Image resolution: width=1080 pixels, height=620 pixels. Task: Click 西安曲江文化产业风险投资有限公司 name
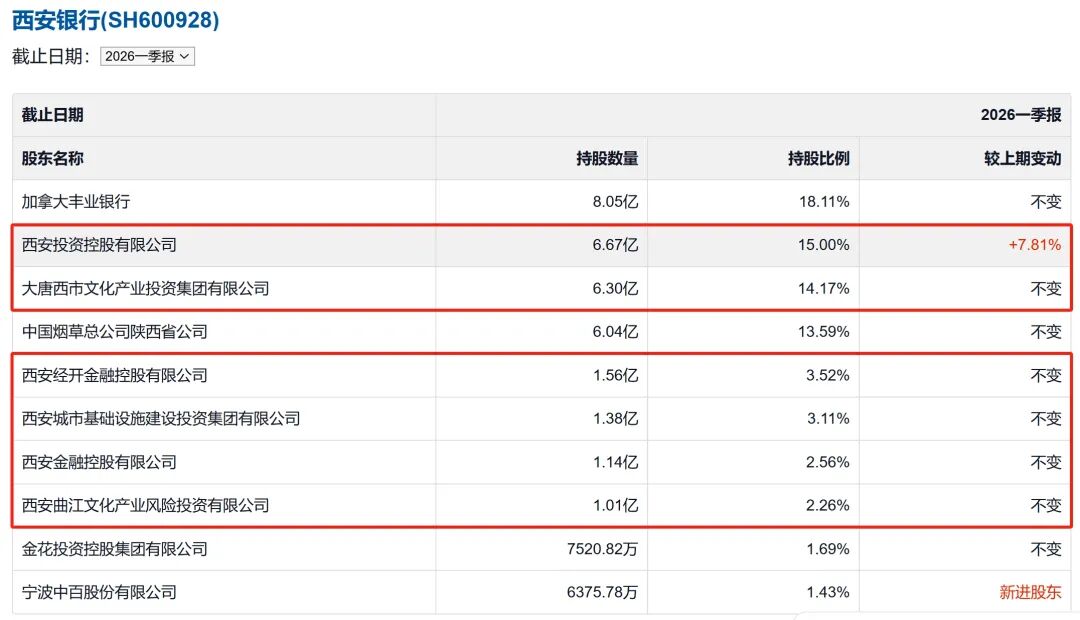(x=145, y=506)
